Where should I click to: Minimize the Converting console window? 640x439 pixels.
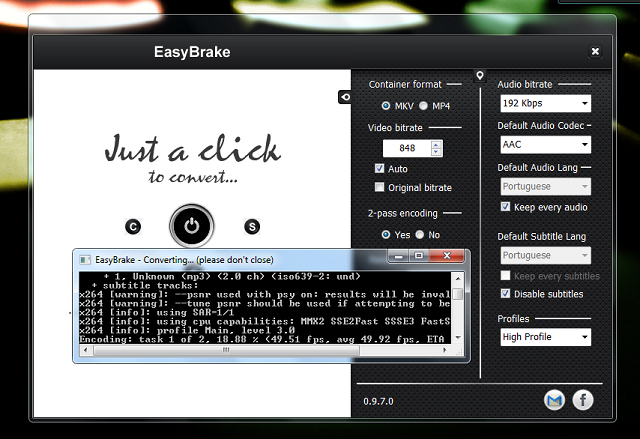point(399,256)
